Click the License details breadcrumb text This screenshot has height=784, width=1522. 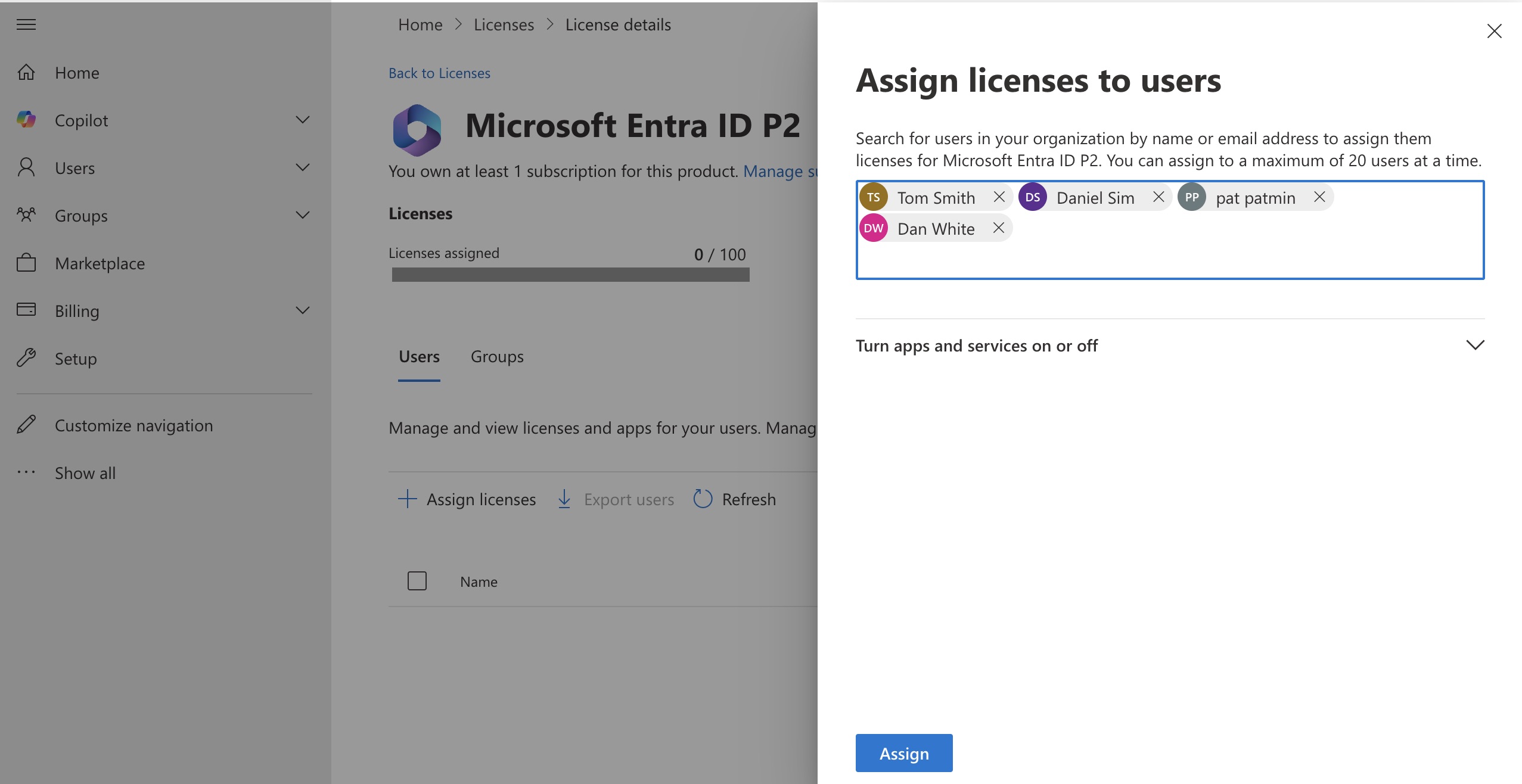point(618,25)
